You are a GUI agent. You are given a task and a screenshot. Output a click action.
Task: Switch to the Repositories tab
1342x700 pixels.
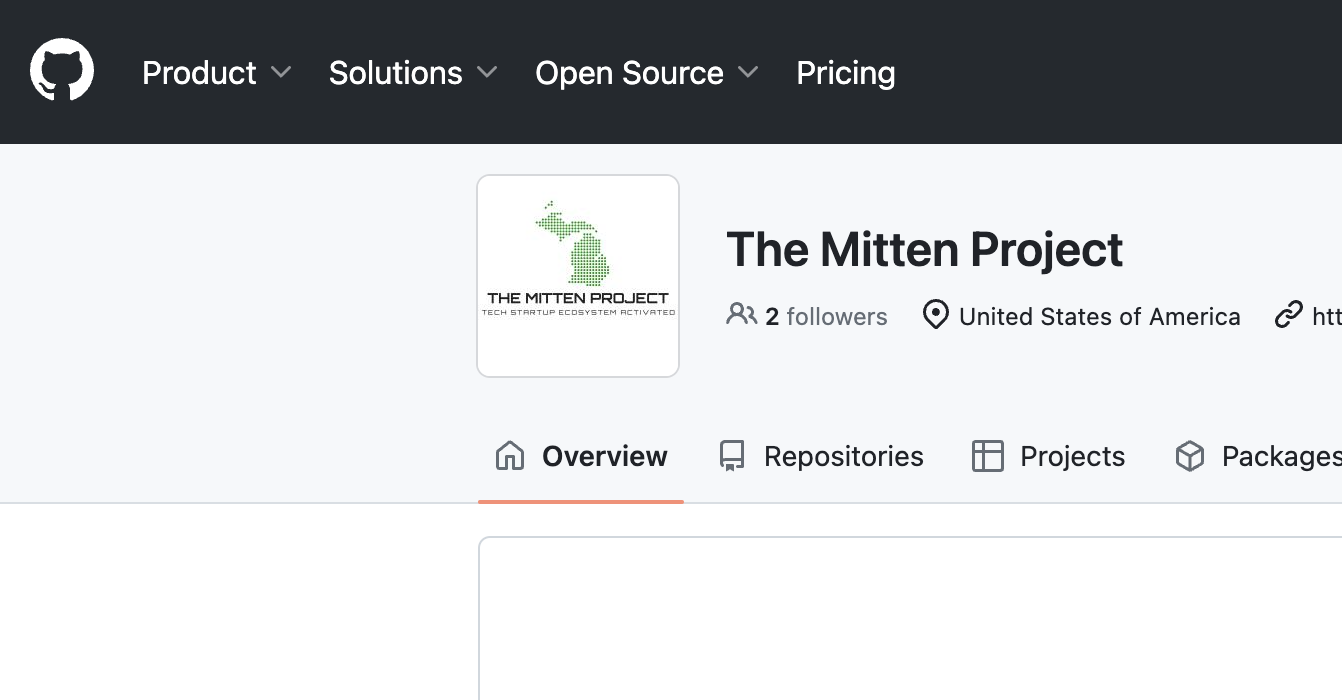click(x=843, y=456)
